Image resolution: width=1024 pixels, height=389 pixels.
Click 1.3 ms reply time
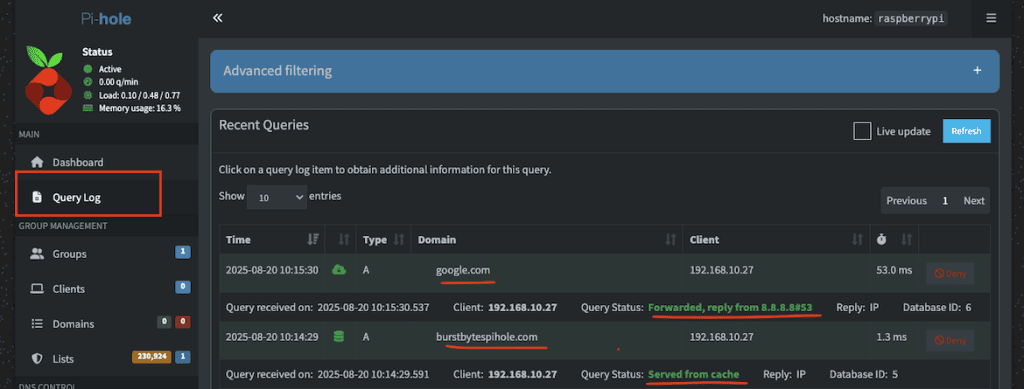(x=891, y=337)
